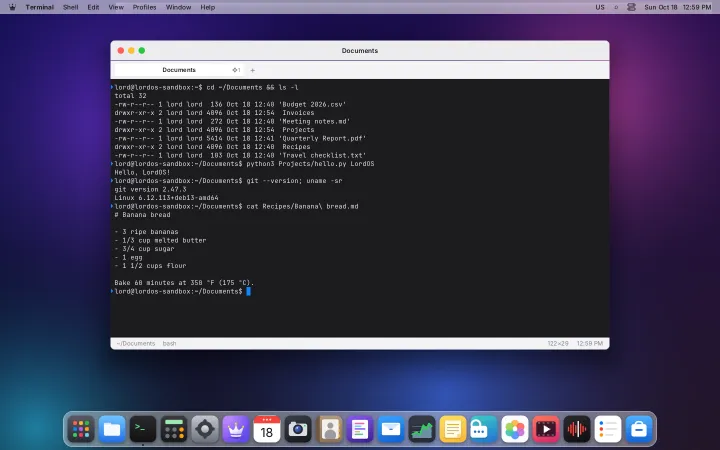
Task: Click the 'Invoices' directory entry
Action: 298,113
